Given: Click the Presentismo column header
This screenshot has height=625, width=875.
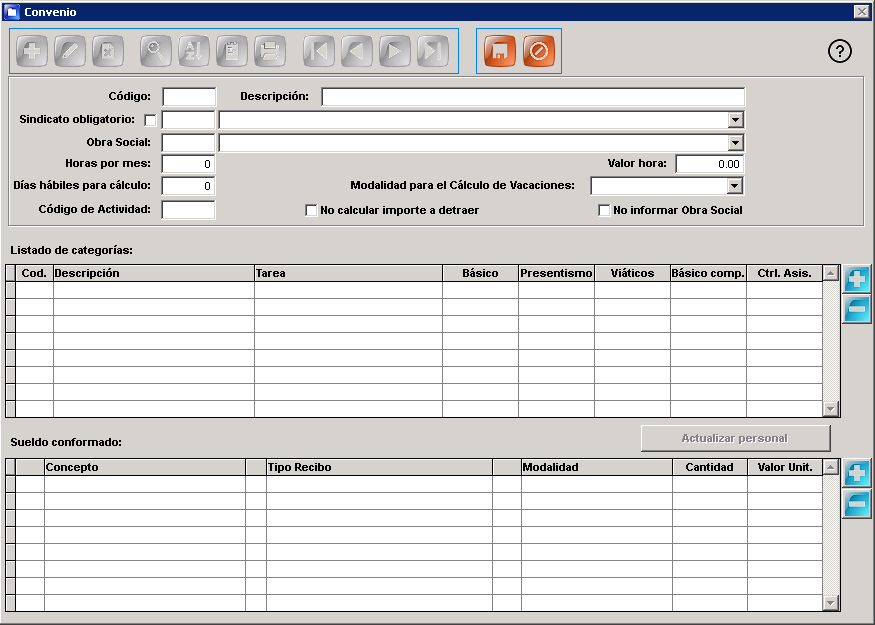Looking at the screenshot, I should click(x=556, y=273).
